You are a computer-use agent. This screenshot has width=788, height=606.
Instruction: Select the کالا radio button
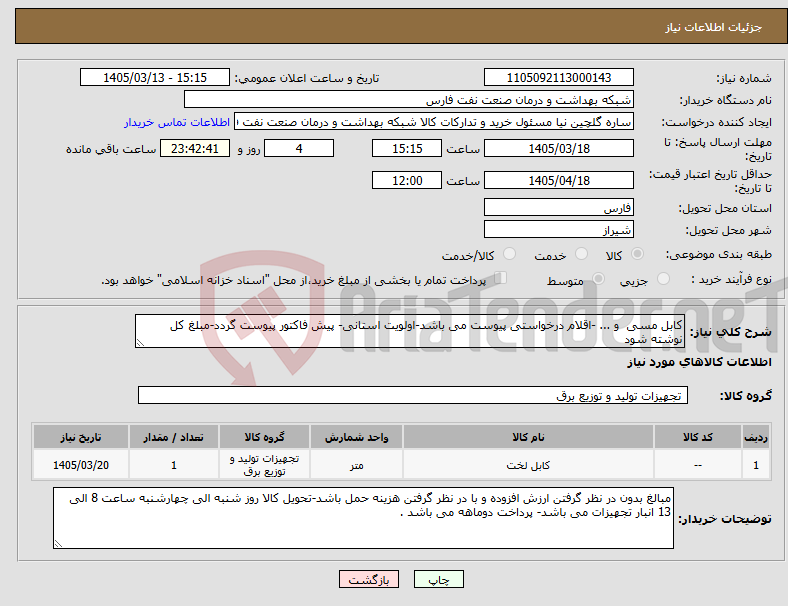click(x=637, y=254)
